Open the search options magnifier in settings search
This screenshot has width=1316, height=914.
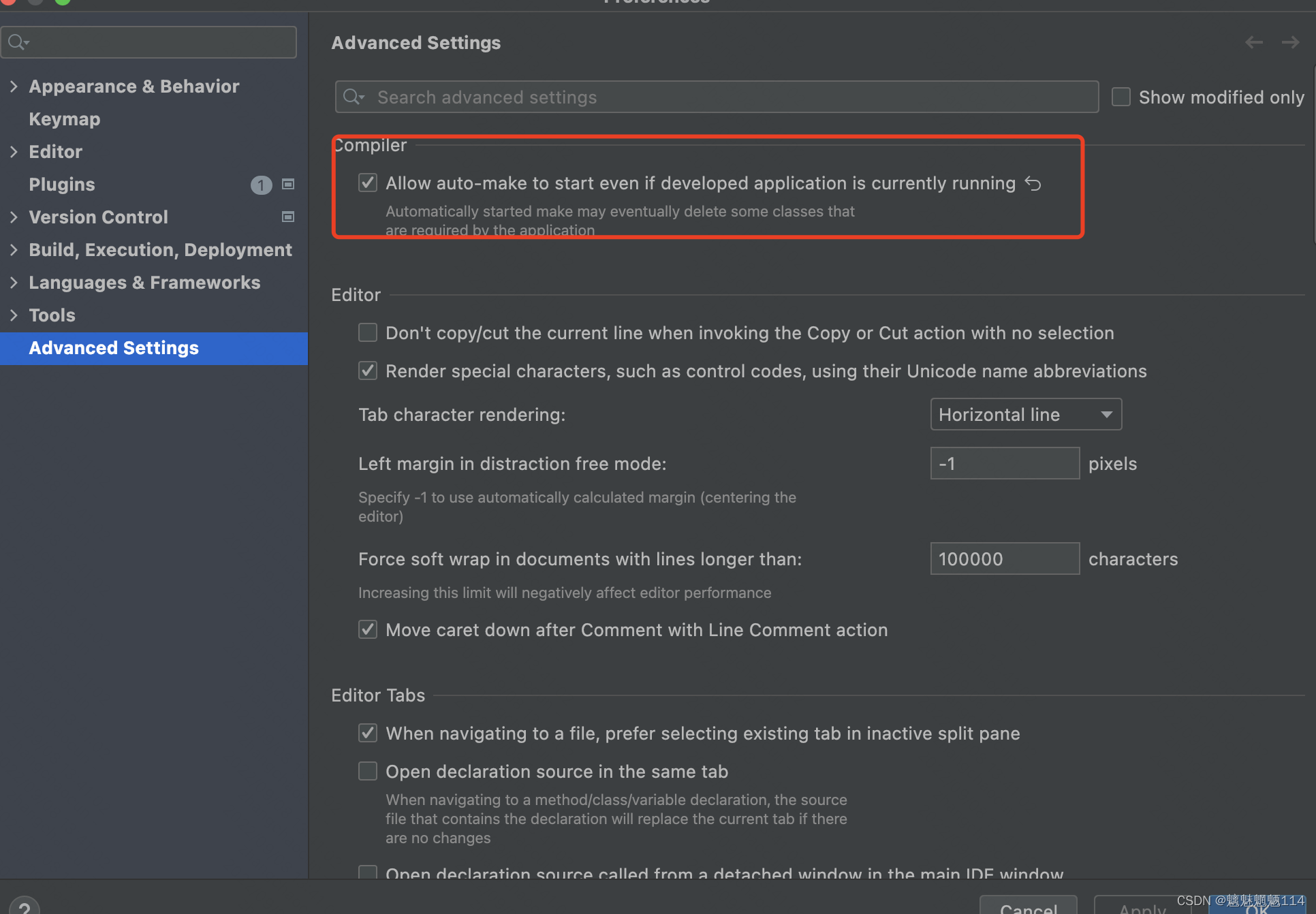tap(354, 97)
